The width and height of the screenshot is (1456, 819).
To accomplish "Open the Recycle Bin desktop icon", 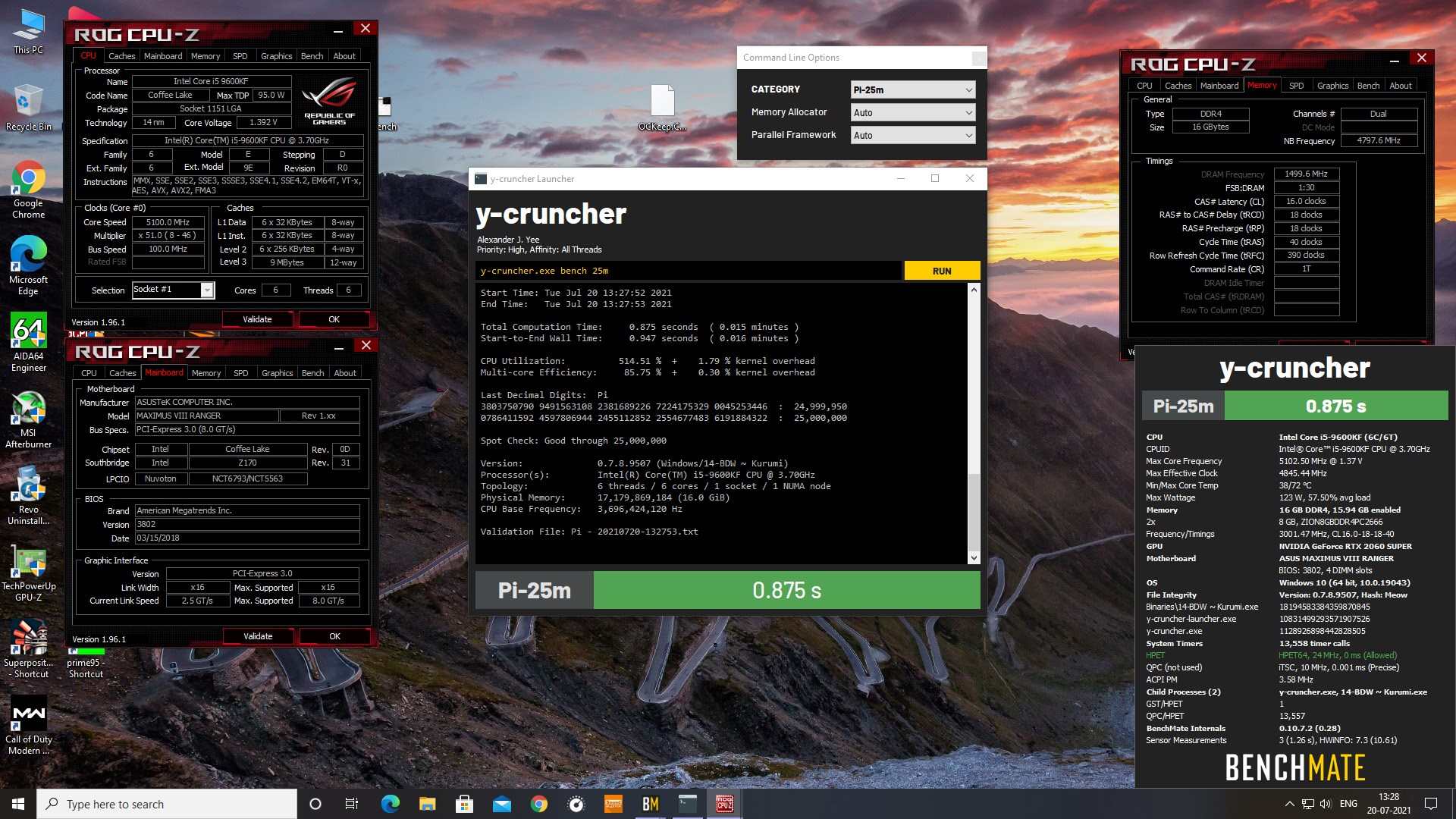I will [28, 108].
